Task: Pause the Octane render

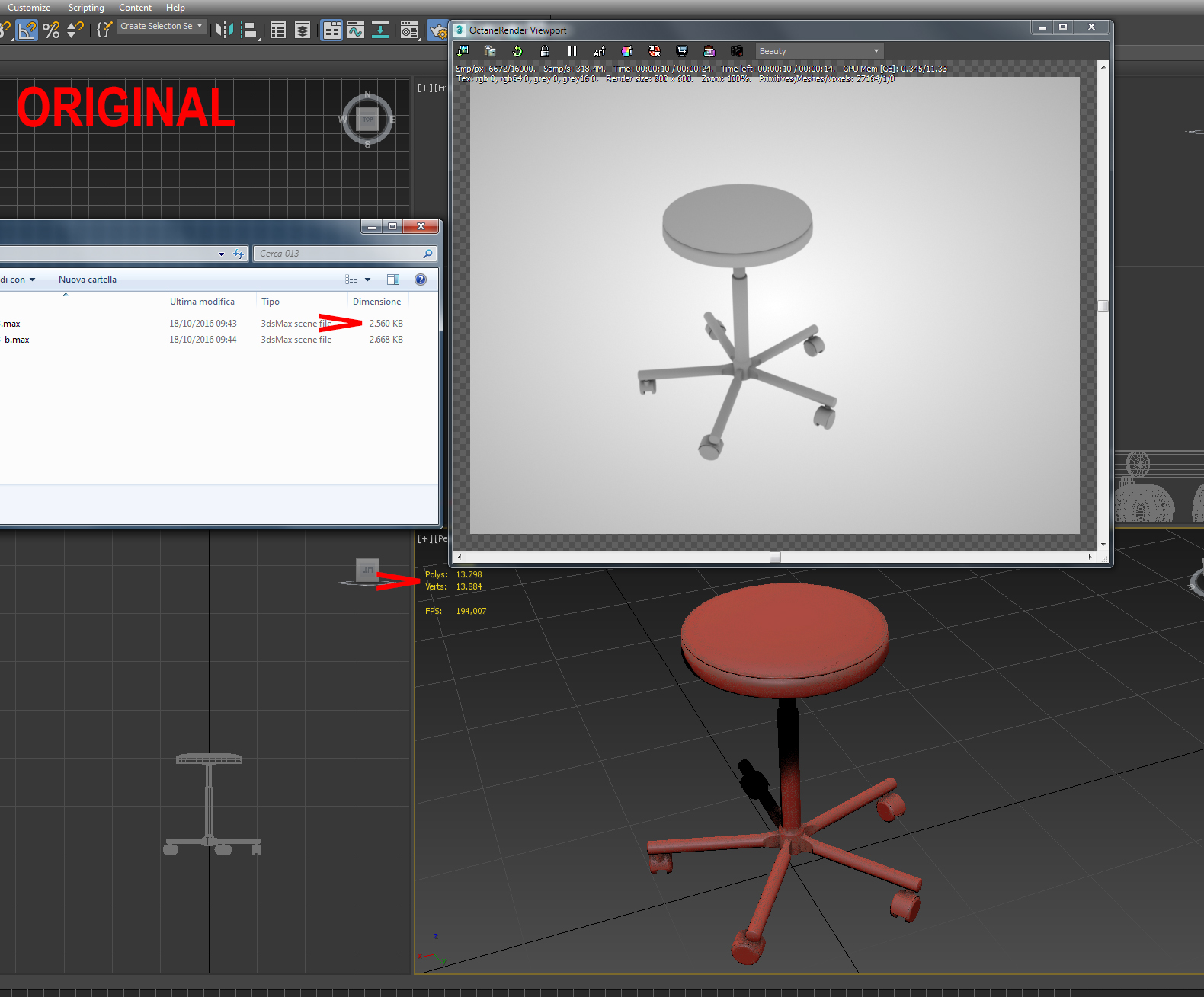Action: click(572, 51)
